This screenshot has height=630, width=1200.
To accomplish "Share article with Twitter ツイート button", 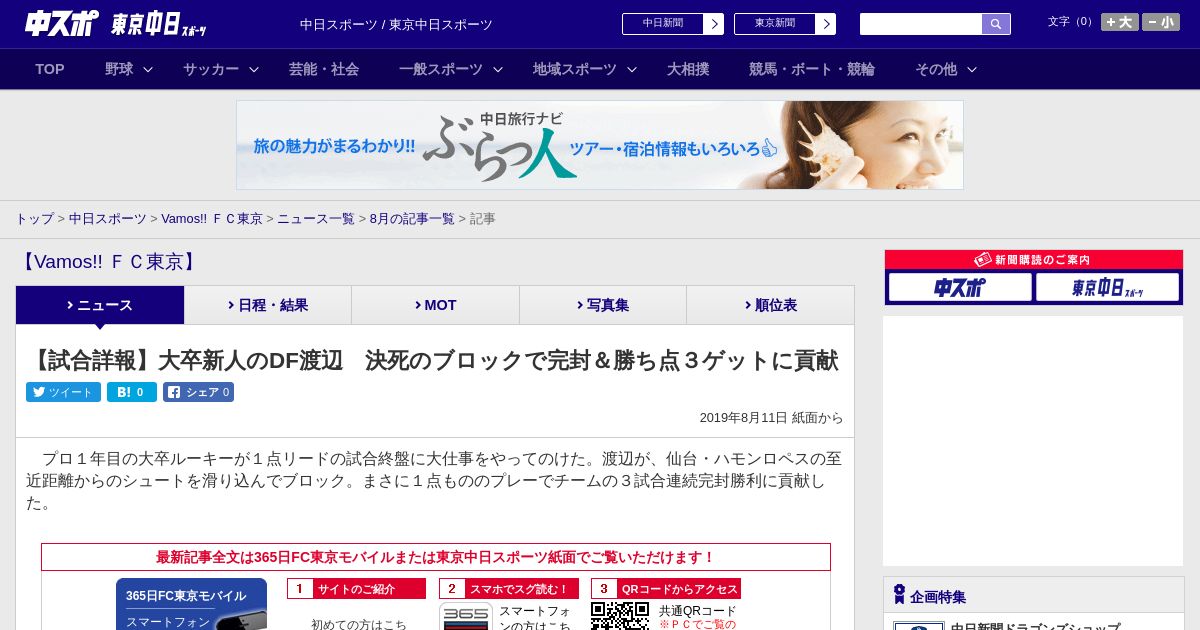I will pos(63,392).
